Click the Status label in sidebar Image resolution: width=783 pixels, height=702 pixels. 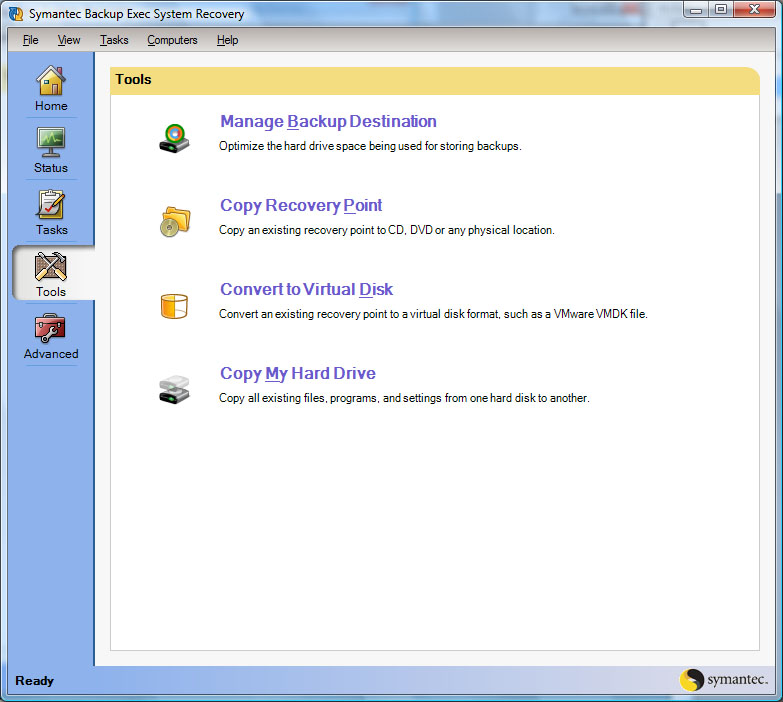click(51, 168)
